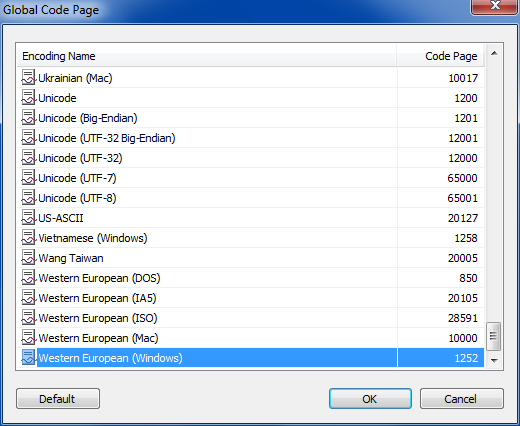
Task: Click the US-ASCII encoding icon
Action: 29,218
